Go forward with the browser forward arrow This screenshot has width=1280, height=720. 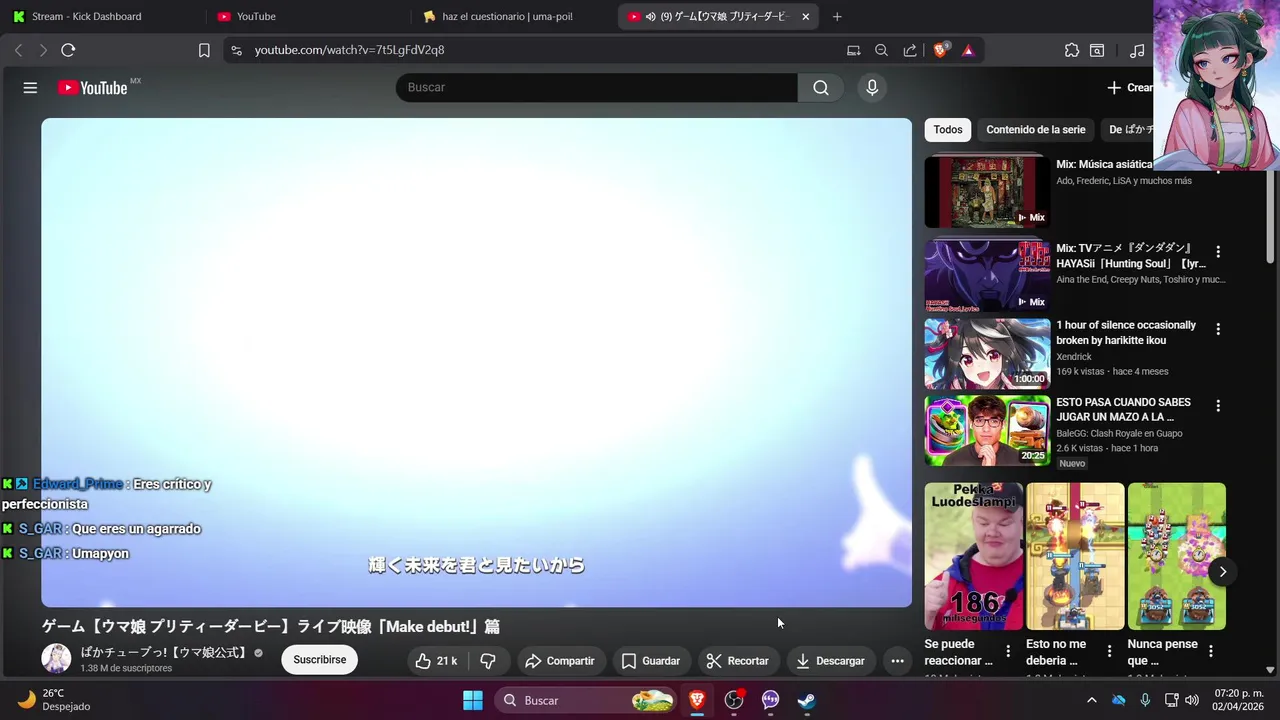tap(43, 50)
